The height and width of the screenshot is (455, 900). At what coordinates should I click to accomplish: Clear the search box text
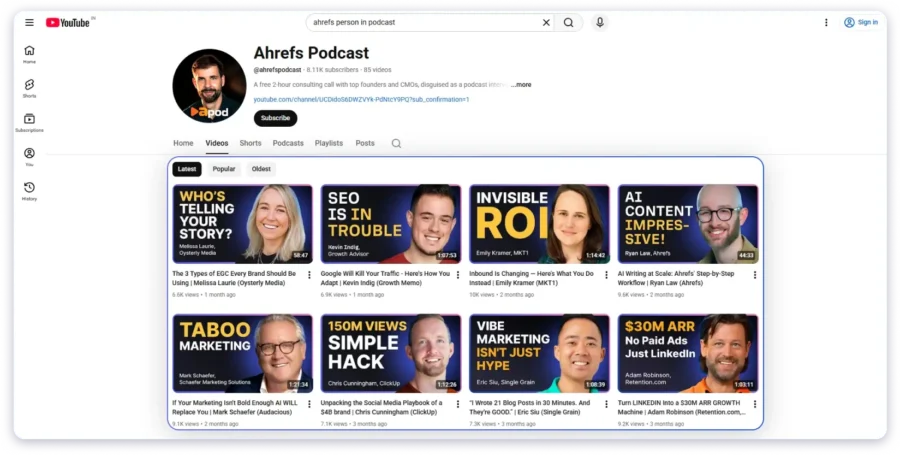pos(546,22)
